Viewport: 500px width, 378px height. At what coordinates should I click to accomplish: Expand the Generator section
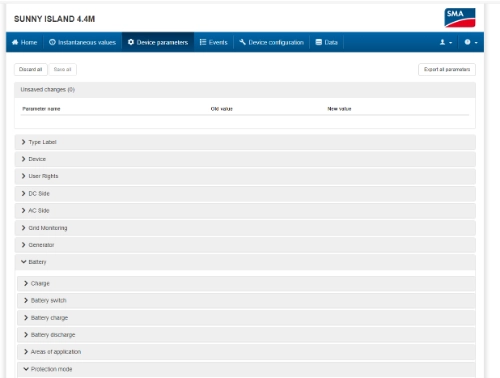[245, 245]
